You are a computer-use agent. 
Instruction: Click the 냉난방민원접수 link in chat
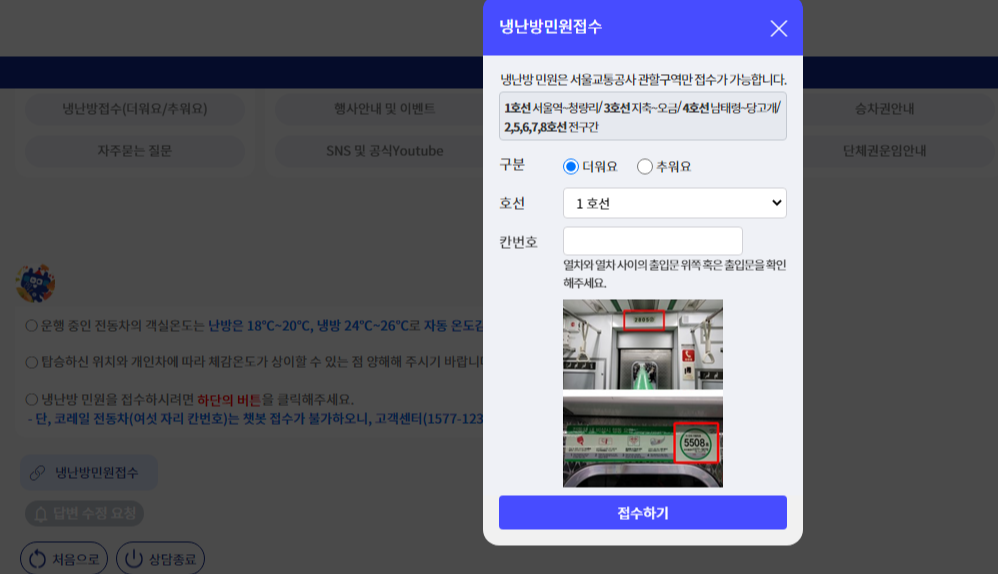point(89,472)
